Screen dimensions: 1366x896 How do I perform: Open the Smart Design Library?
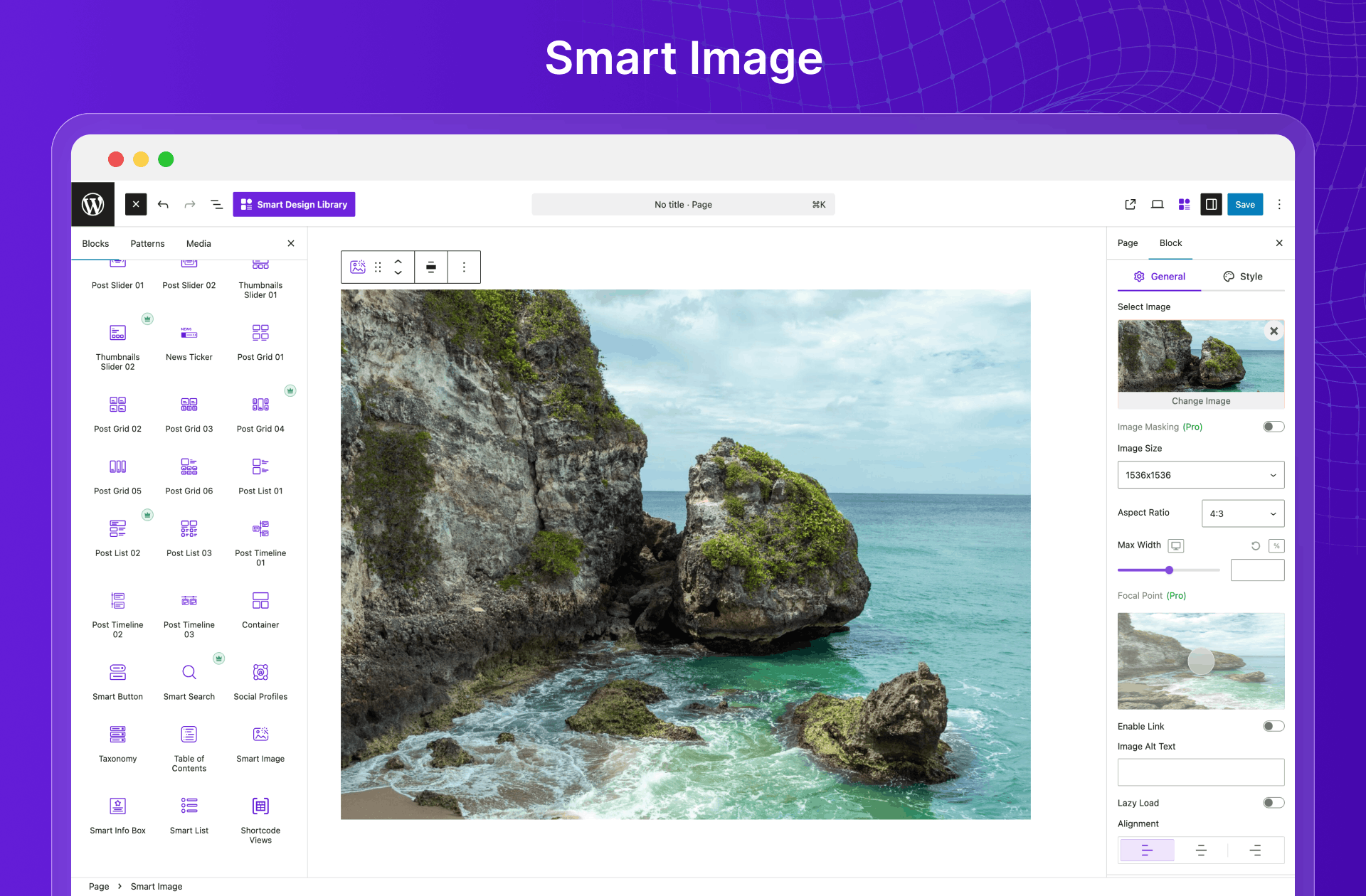pos(294,205)
